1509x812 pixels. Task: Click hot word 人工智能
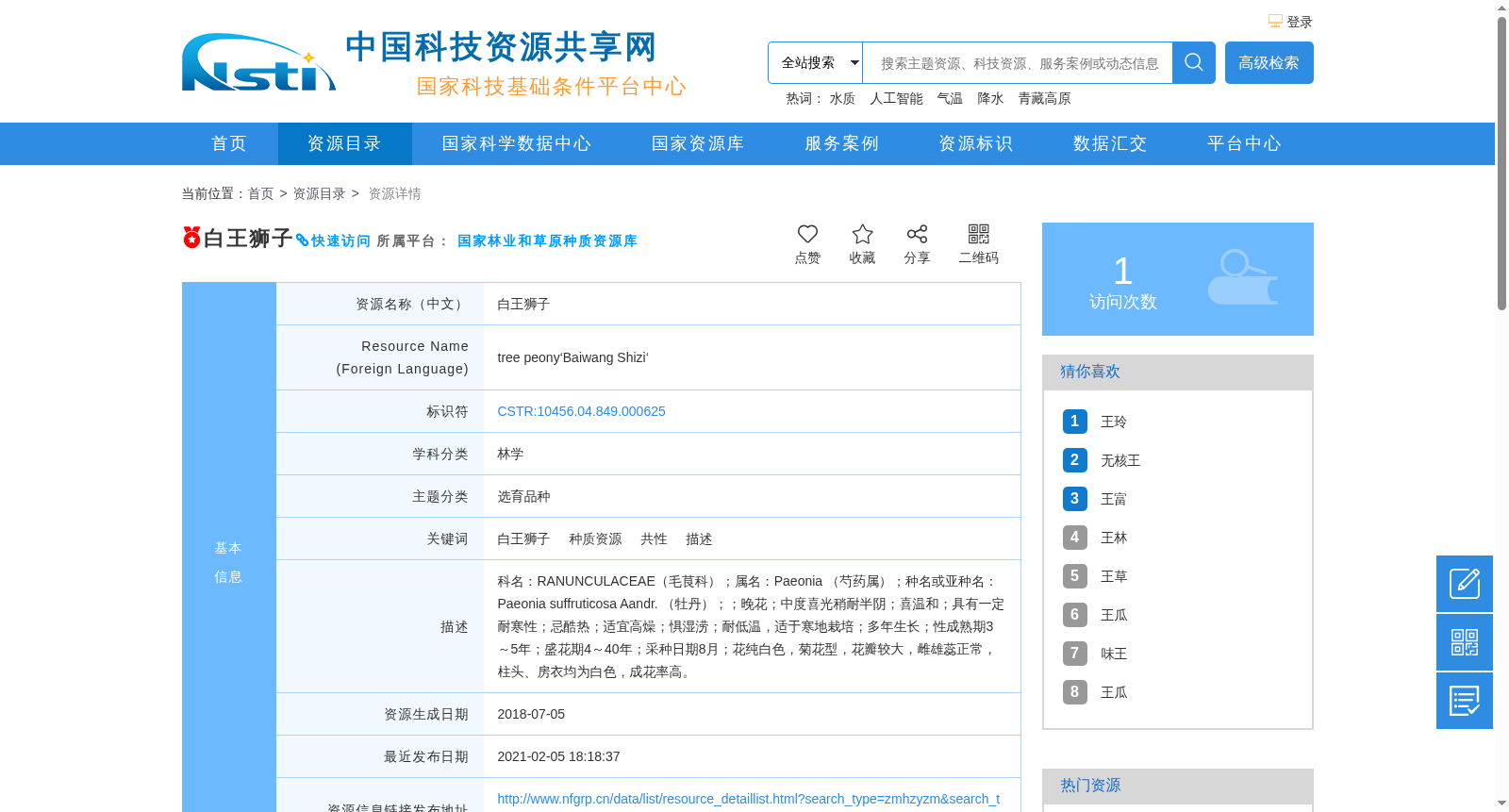point(896,98)
